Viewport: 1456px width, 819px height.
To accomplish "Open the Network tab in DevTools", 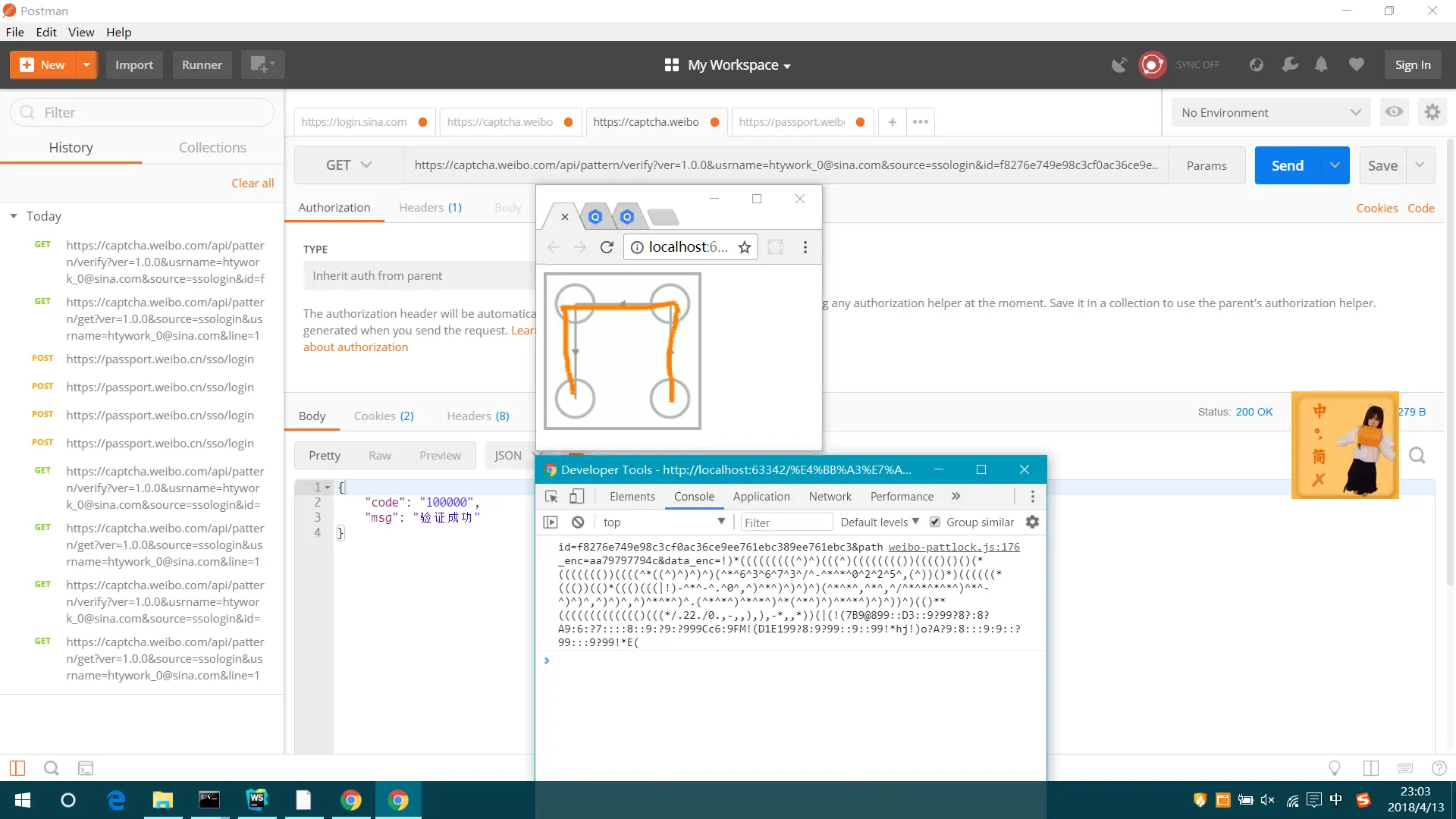I will tap(830, 497).
